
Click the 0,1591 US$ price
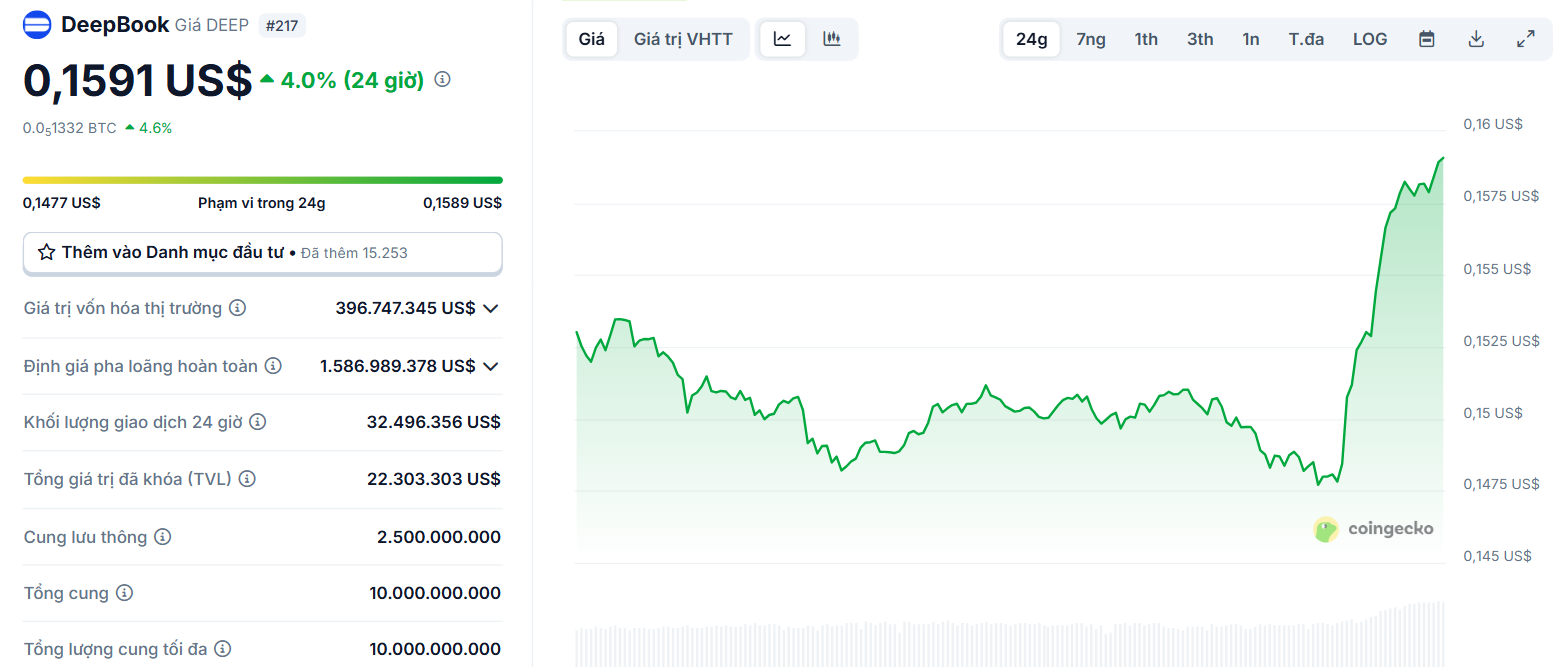pyautogui.click(x=138, y=80)
